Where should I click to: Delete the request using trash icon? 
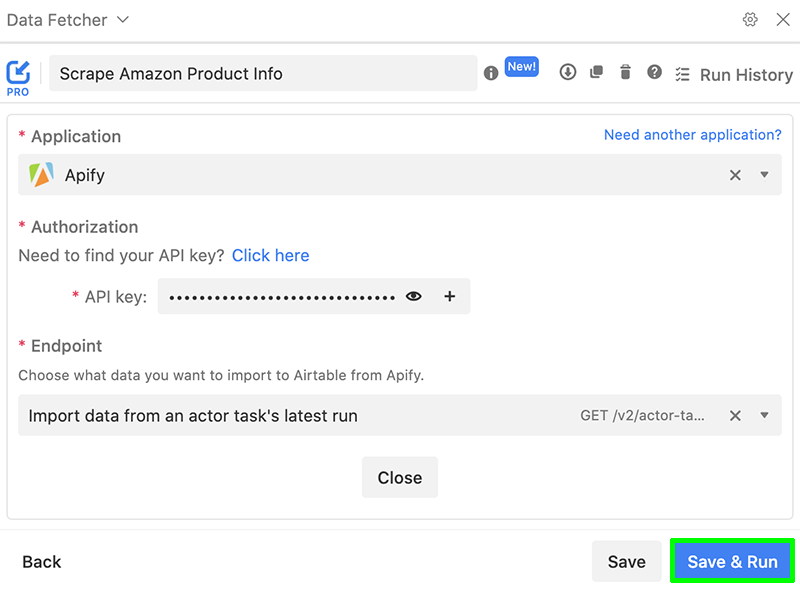626,72
